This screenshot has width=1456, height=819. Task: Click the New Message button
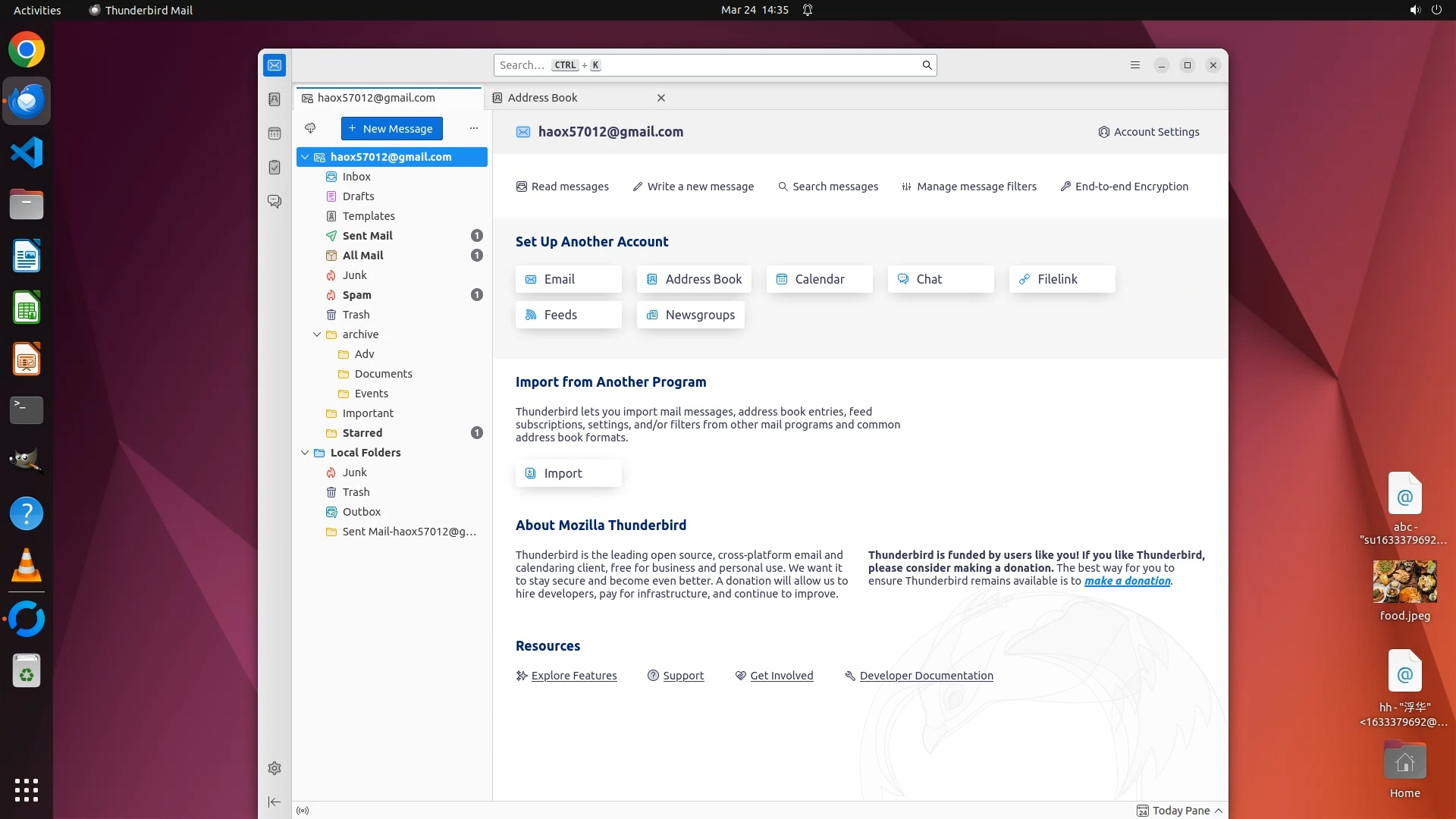[391, 129]
